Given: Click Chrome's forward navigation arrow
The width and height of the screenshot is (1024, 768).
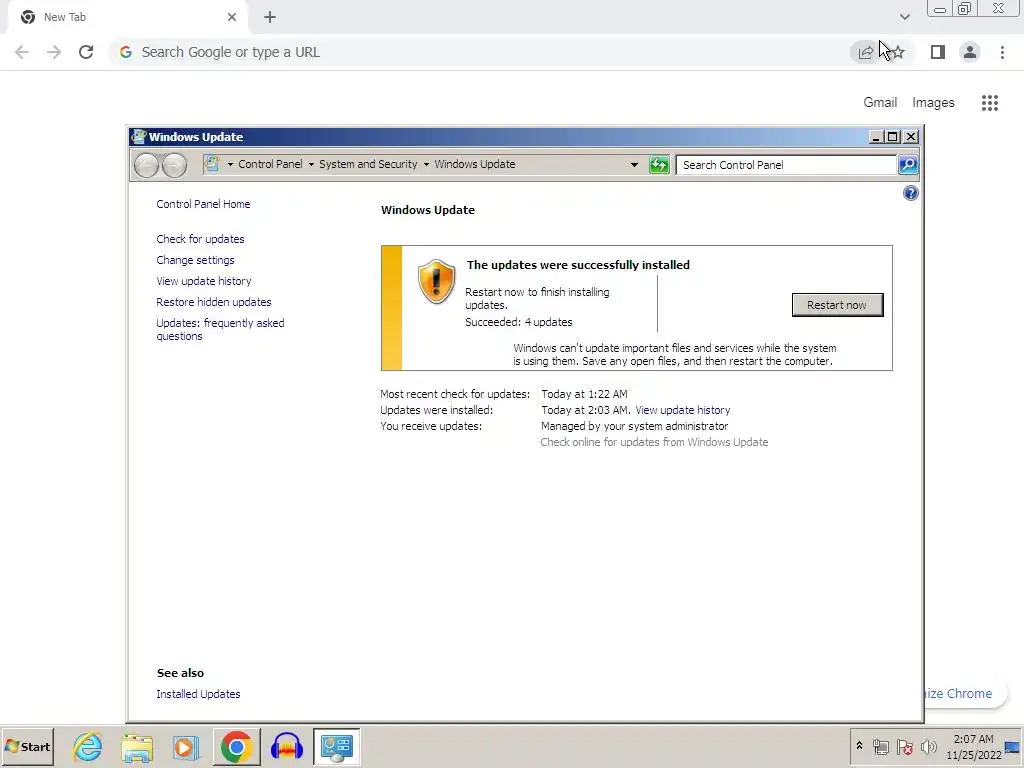Looking at the screenshot, I should tap(54, 52).
